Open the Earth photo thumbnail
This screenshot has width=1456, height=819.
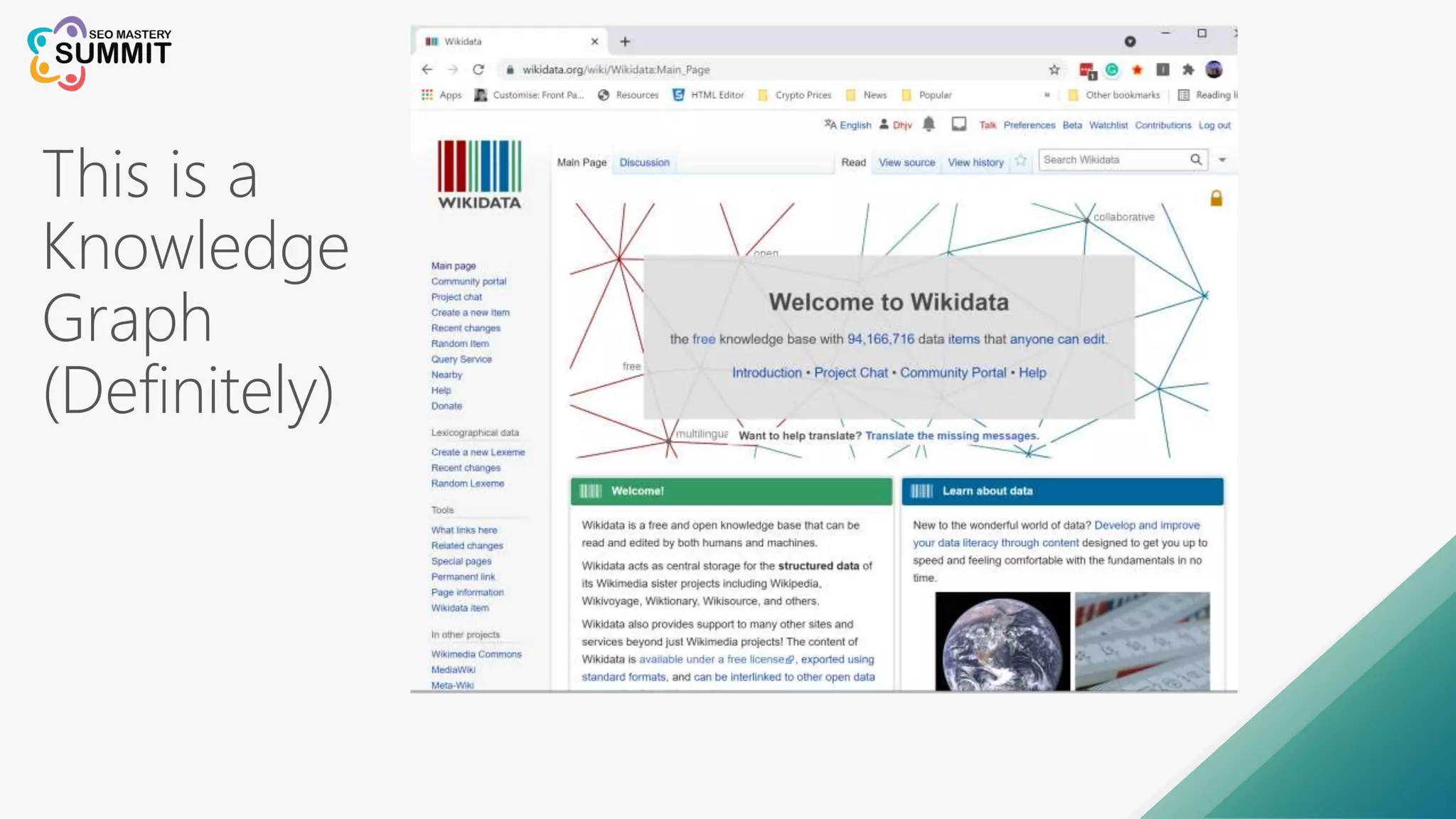point(1002,641)
